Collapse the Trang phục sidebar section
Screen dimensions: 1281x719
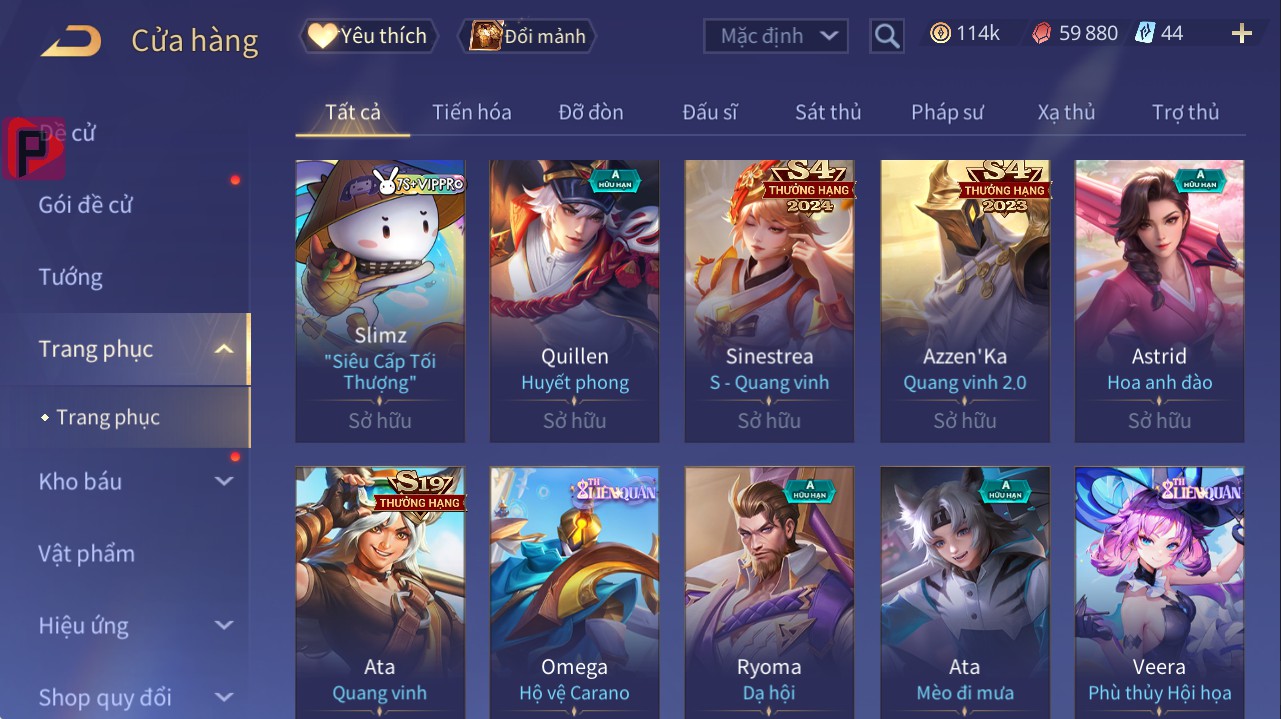[x=224, y=349]
